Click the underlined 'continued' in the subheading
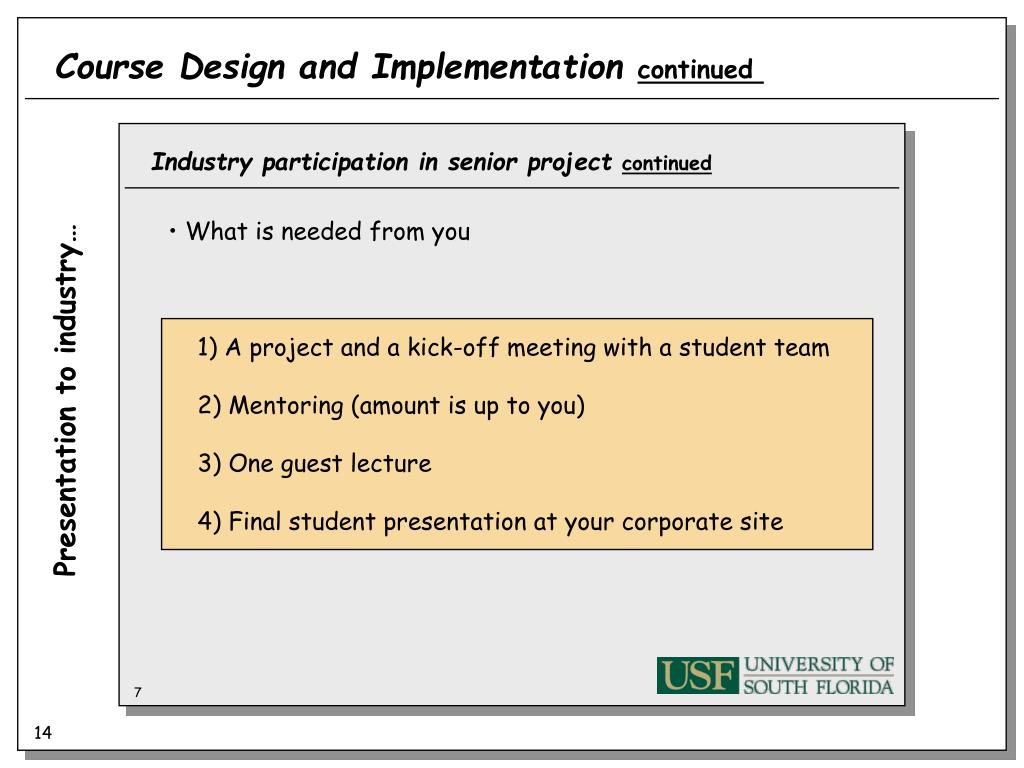The image size is (1024, 768). (x=666, y=163)
